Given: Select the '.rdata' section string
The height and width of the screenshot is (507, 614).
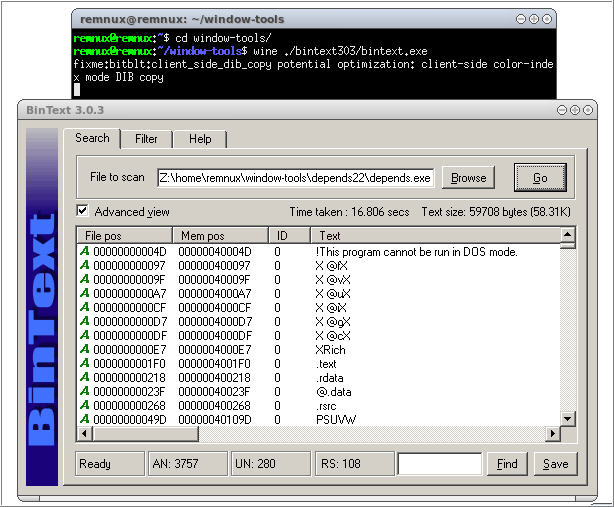Looking at the screenshot, I should (x=330, y=378).
